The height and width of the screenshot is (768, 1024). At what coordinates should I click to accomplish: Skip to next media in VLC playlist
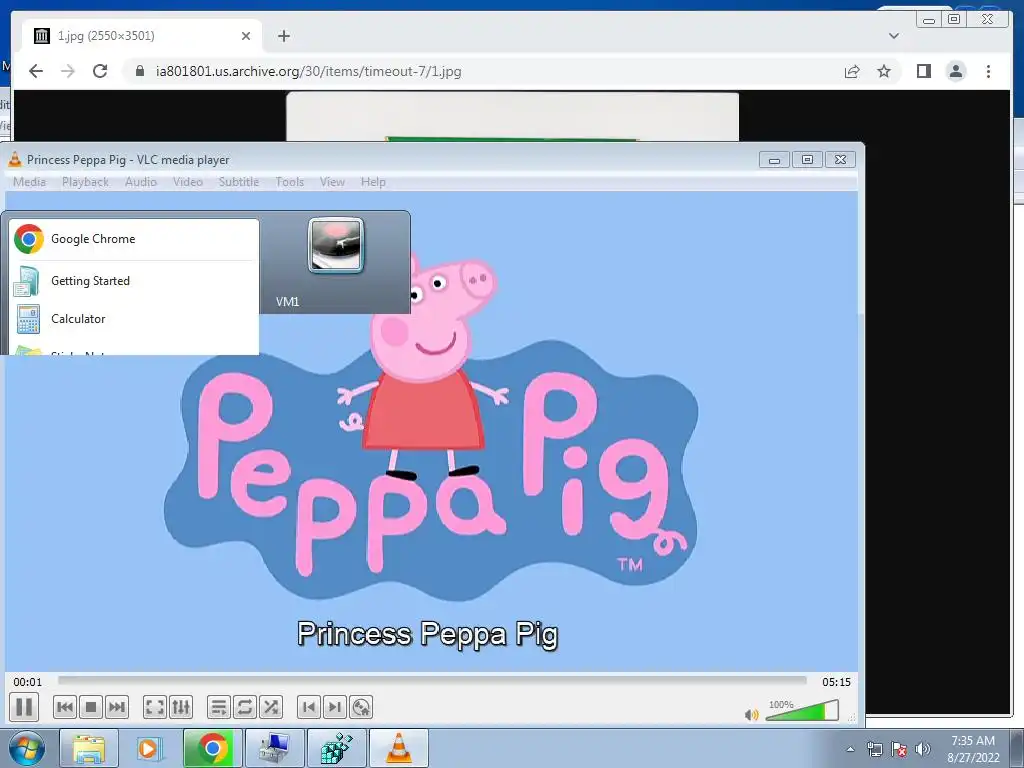point(117,707)
